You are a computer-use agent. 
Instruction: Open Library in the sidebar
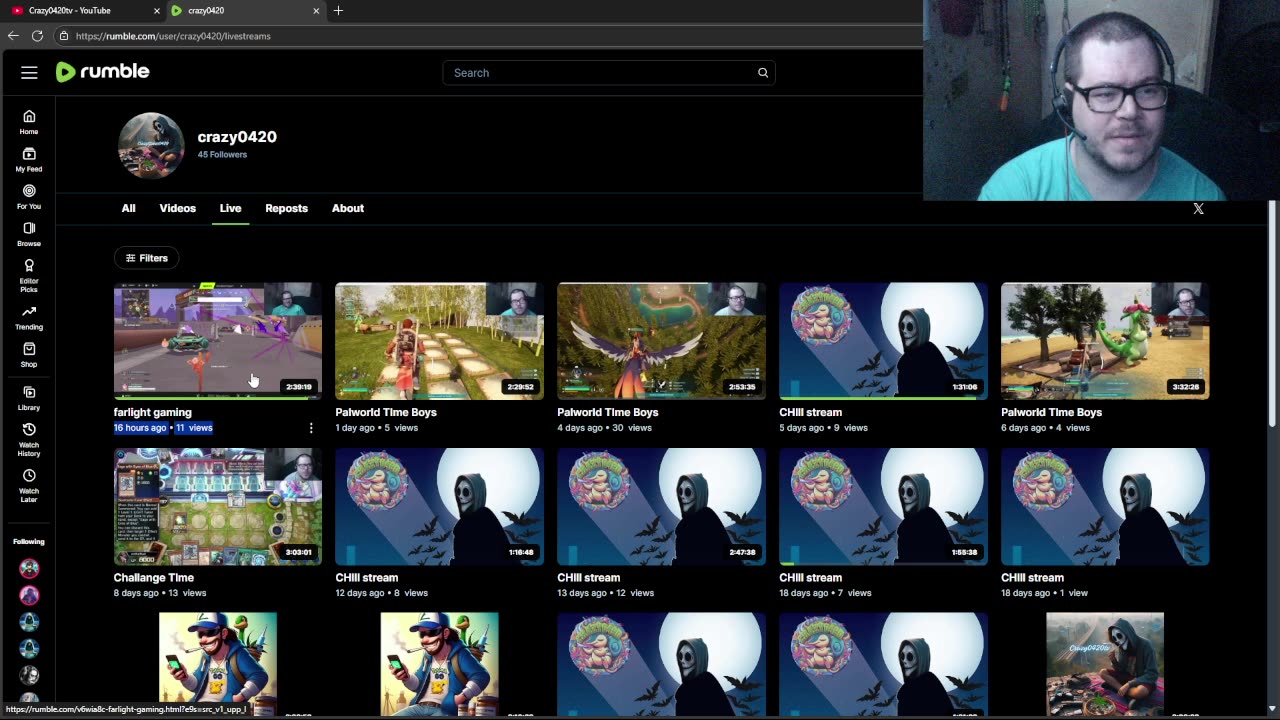coord(29,399)
